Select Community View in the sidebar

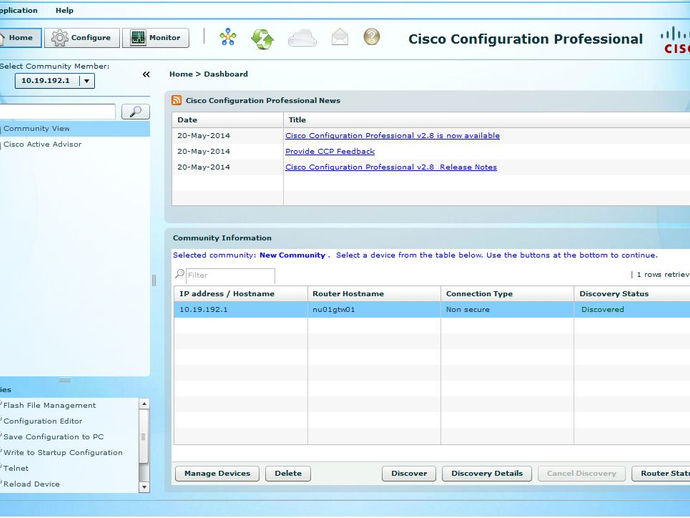[75, 129]
